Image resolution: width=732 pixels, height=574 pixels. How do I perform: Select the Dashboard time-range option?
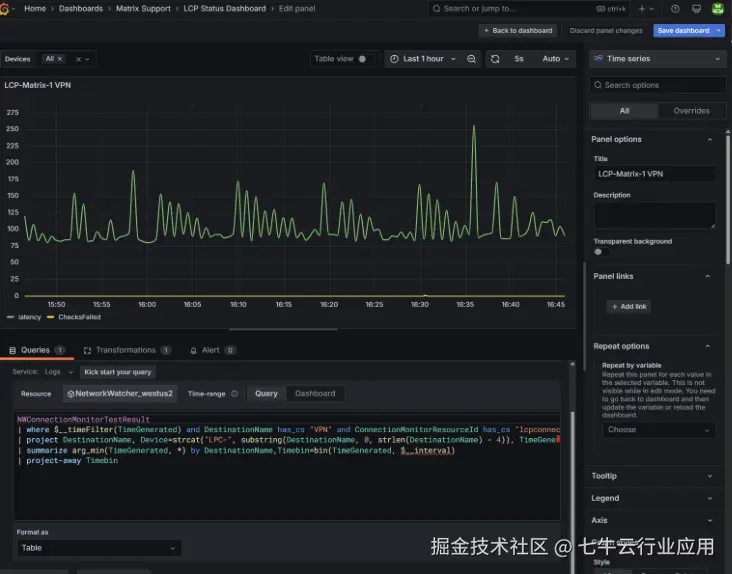tap(315, 393)
